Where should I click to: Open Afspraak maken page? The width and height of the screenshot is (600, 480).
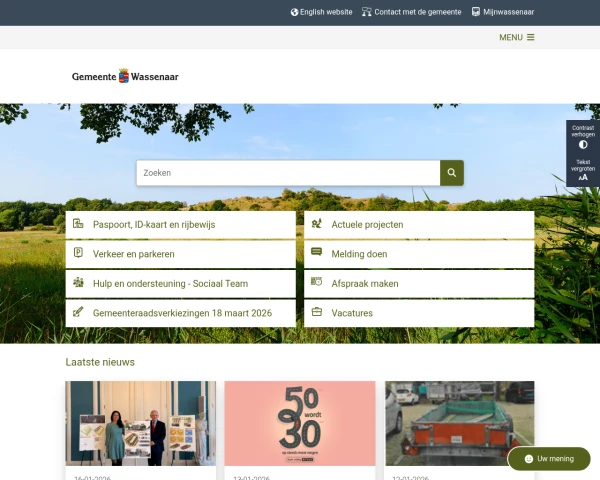coord(419,284)
